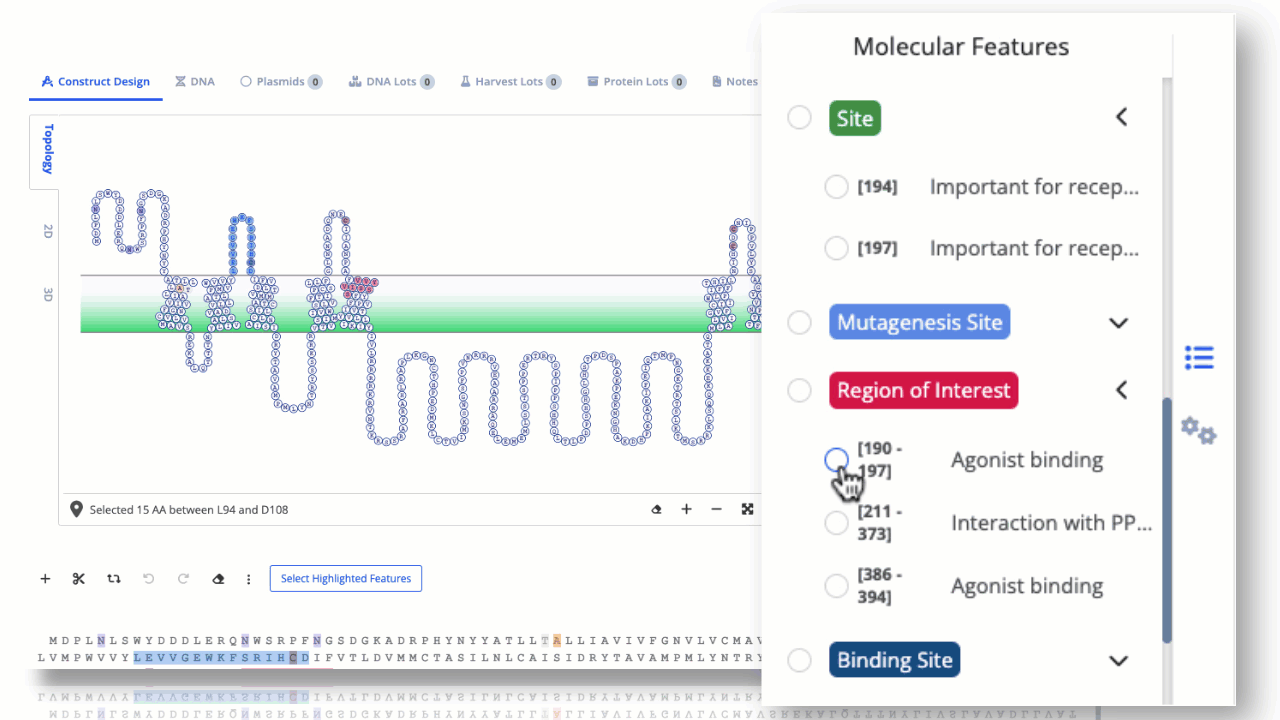Click the recombination swap icon in toolbar

pos(113,578)
